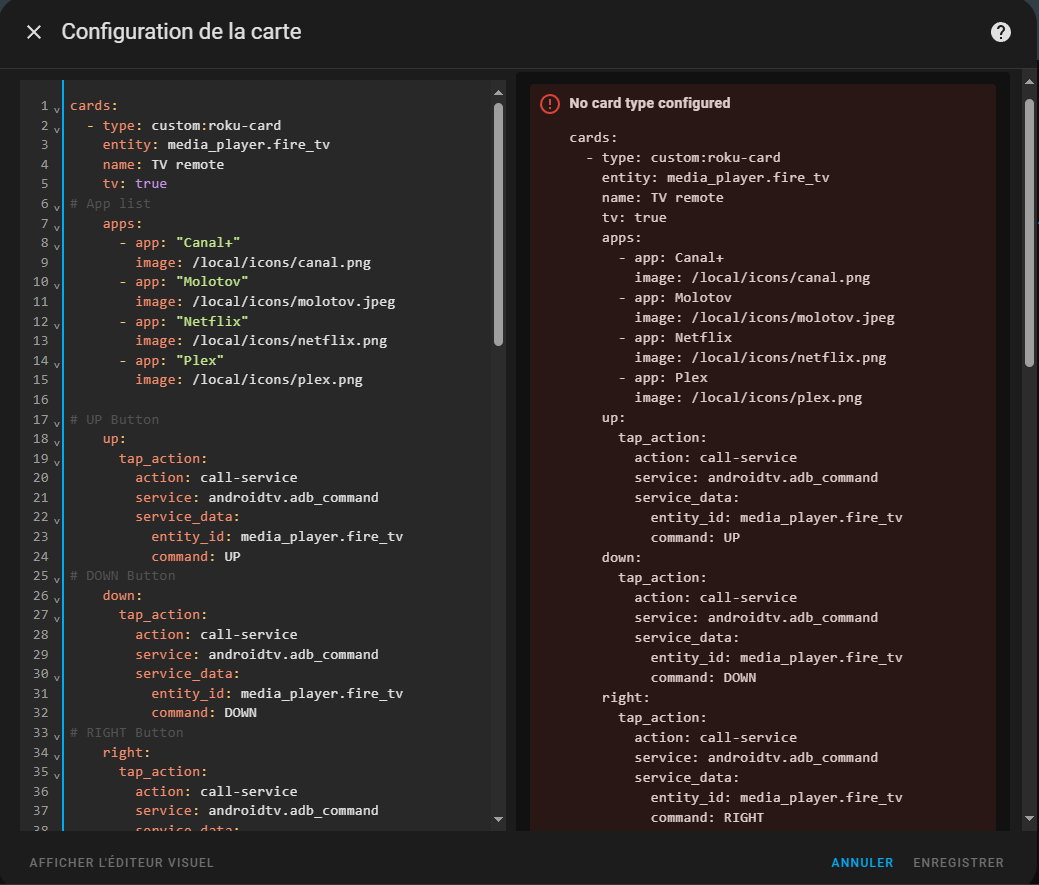
Task: Switch to the visual editor (Afficher l'éditeur visuel)
Action: (x=121, y=862)
